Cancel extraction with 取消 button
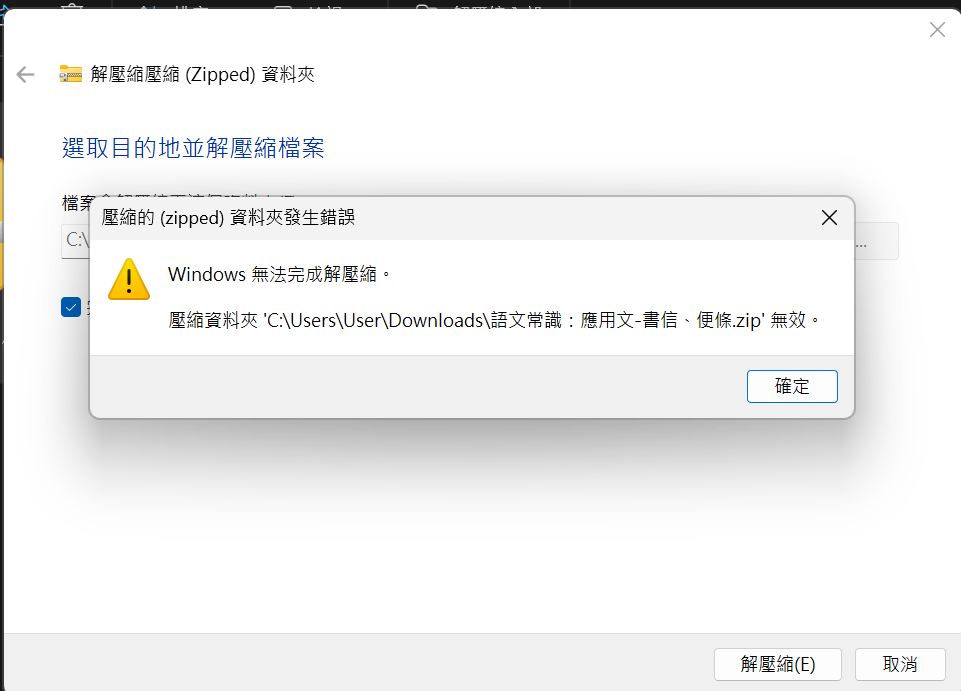 click(900, 664)
